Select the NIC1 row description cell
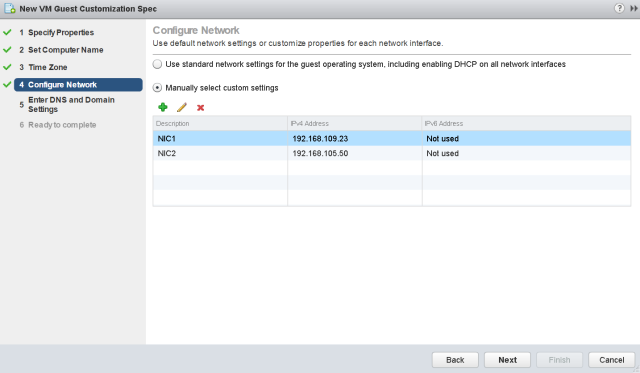The image size is (640, 373). [x=220, y=138]
